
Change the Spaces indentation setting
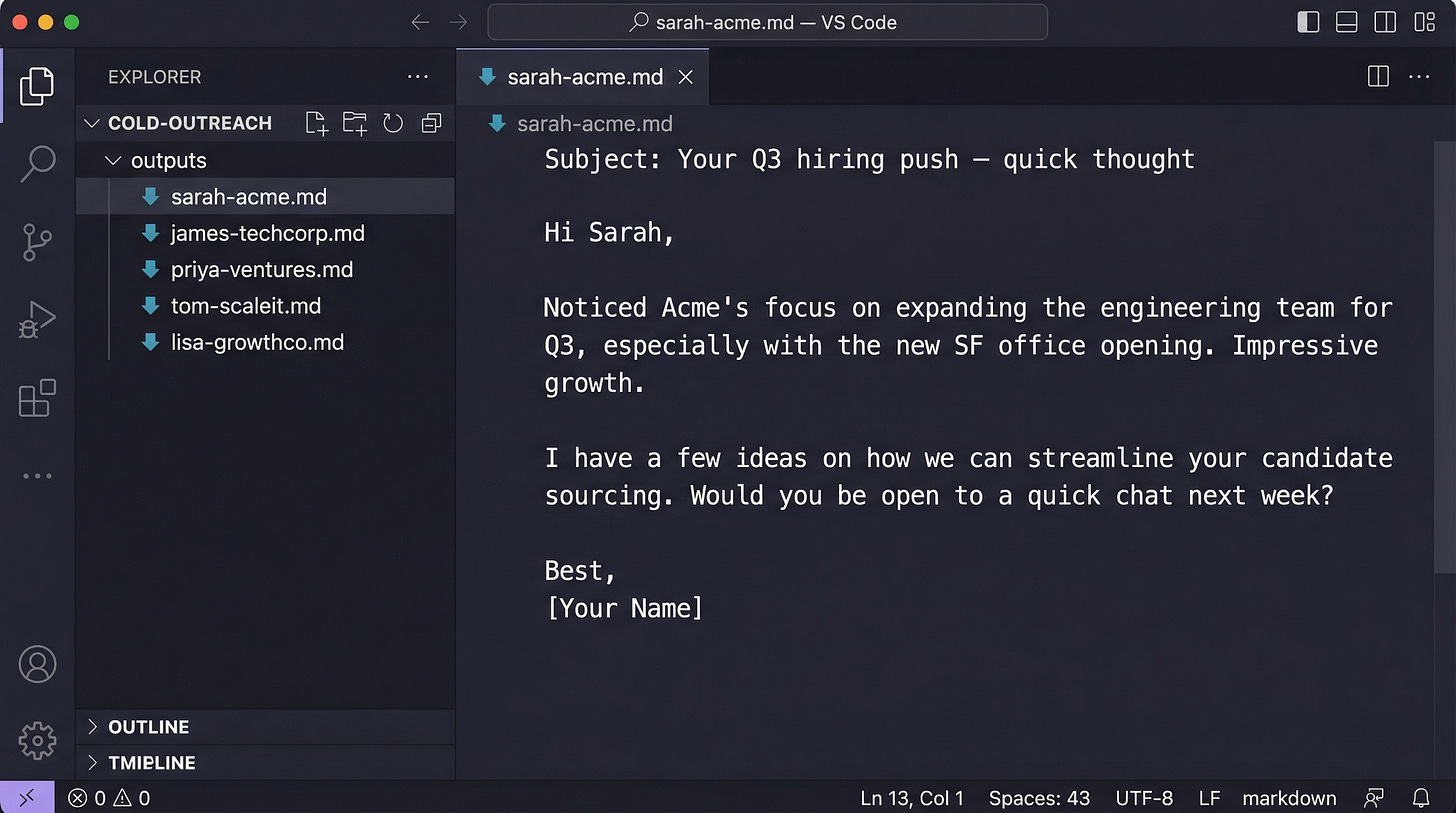1039,798
